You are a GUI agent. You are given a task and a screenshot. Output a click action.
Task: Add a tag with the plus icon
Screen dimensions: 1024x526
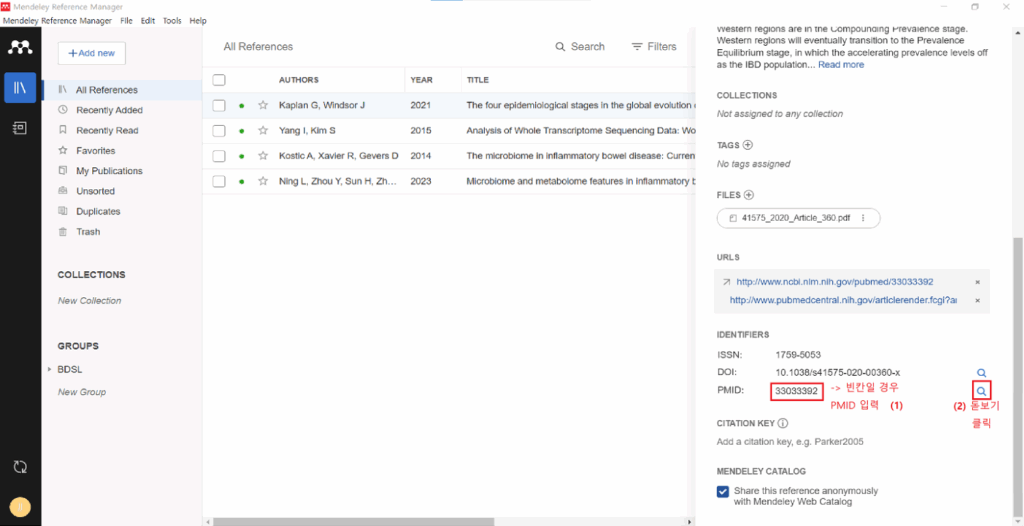748,145
